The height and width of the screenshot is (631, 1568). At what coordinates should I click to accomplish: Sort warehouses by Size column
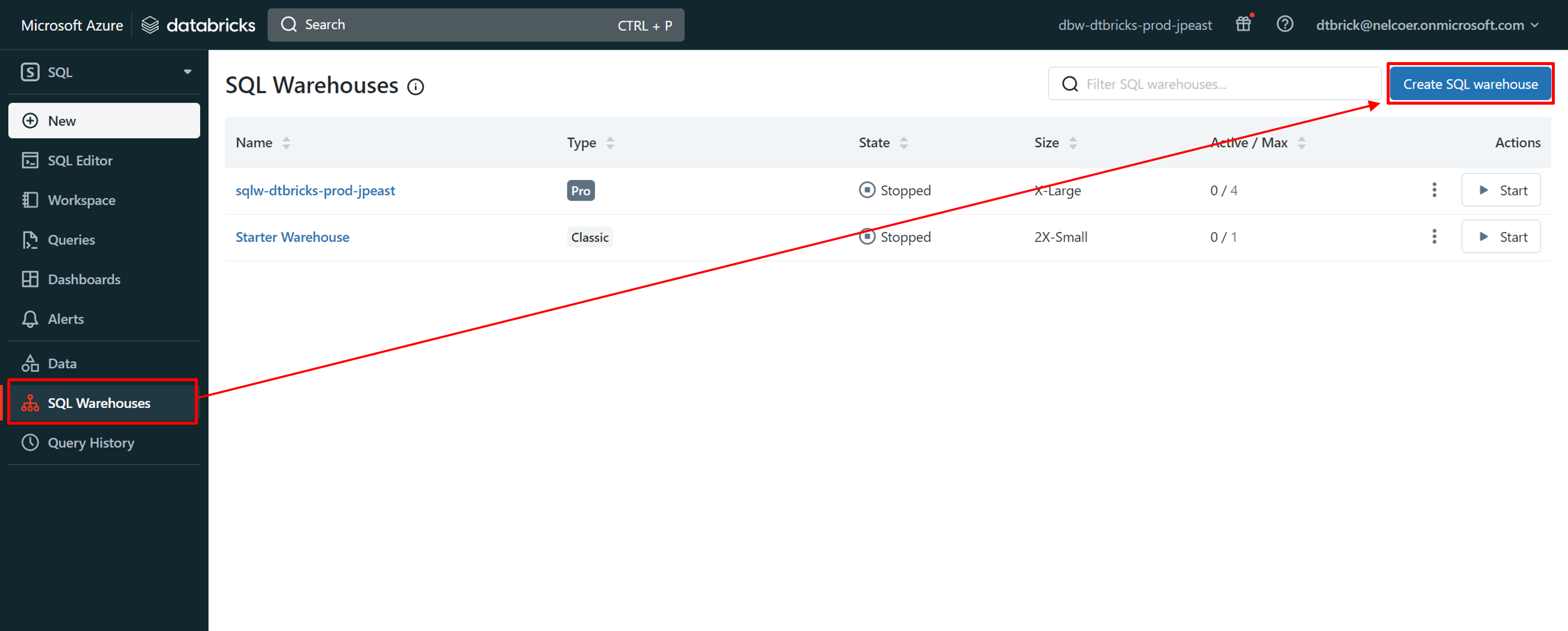pos(1073,143)
